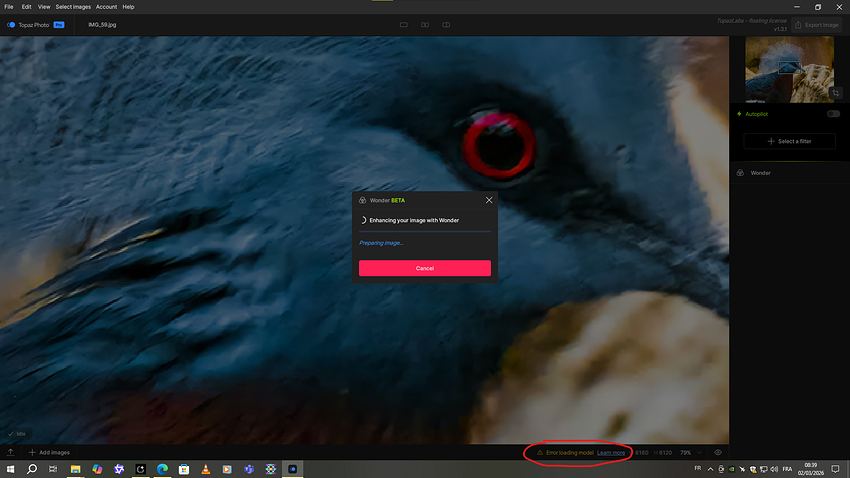The image size is (850, 478).
Task: Open the File menu
Action: tap(8, 6)
